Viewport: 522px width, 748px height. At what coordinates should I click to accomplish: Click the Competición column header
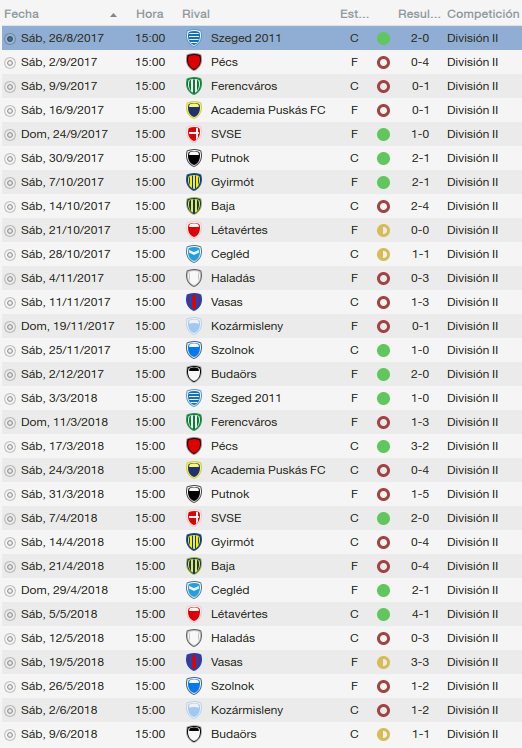coord(483,14)
